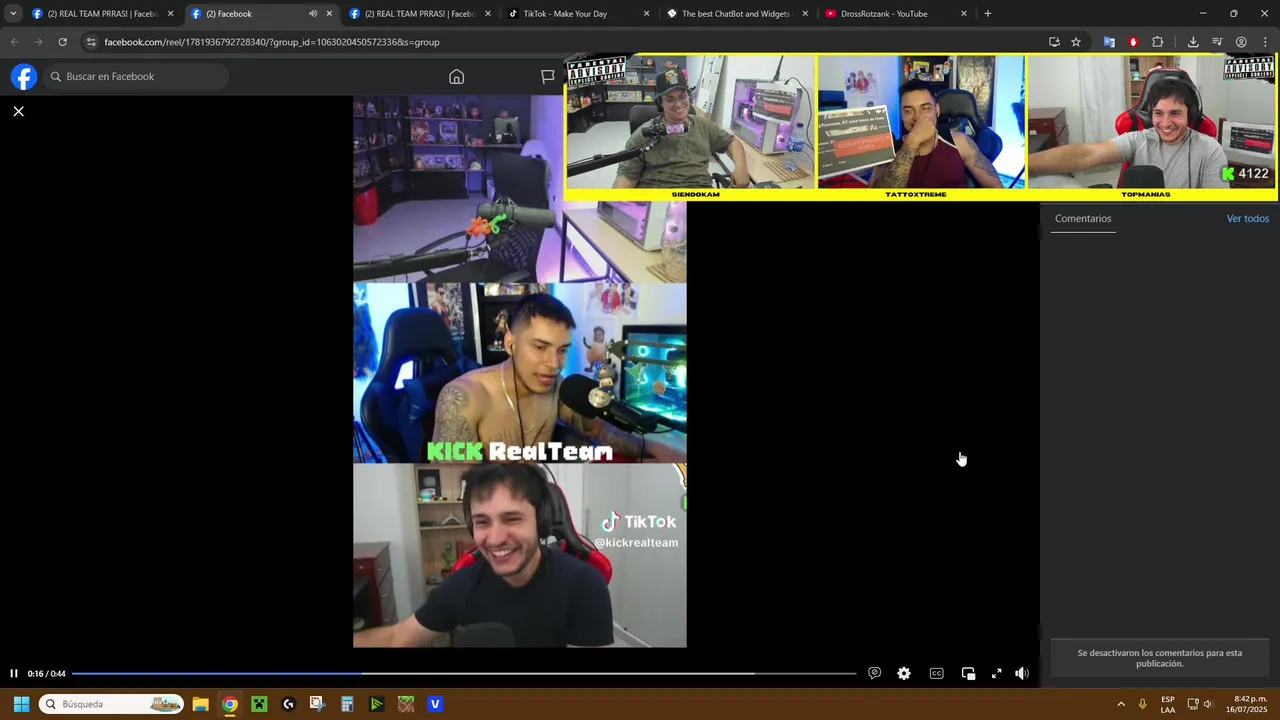This screenshot has height=720, width=1280.
Task: Open Facebook home via logo
Action: pos(24,77)
